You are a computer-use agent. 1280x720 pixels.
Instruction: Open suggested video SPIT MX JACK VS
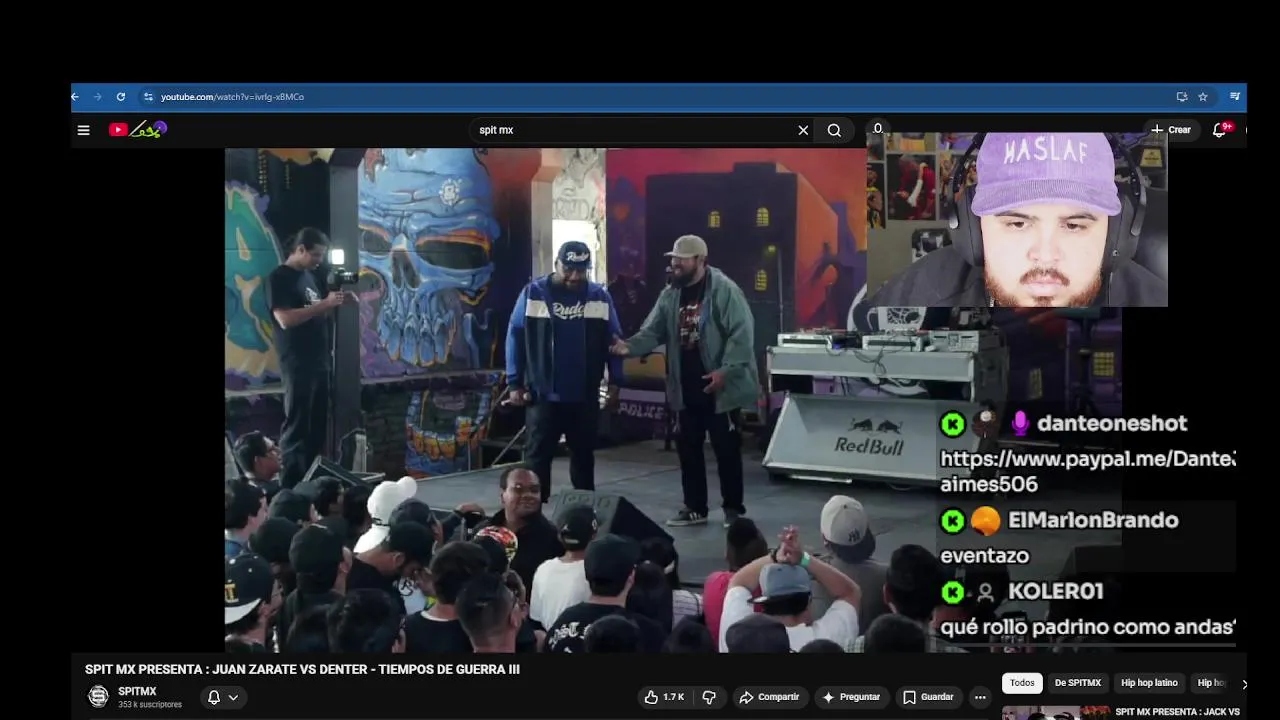pyautogui.click(x=1177, y=712)
